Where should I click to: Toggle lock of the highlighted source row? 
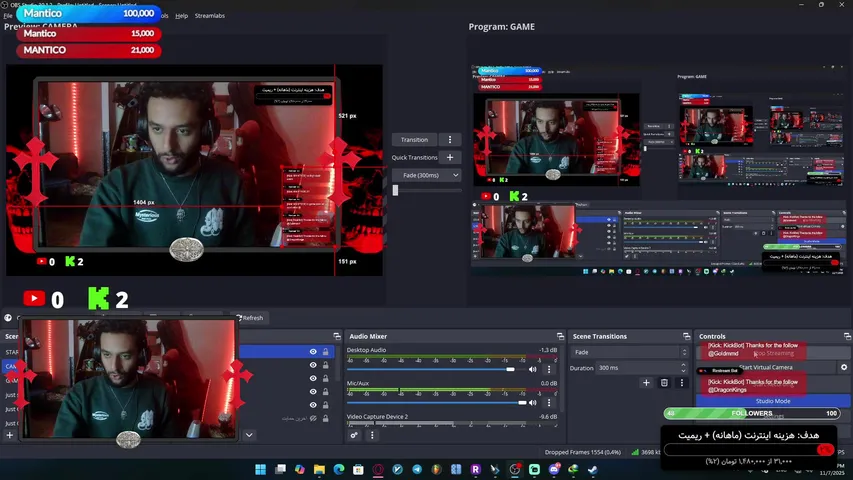coord(325,352)
